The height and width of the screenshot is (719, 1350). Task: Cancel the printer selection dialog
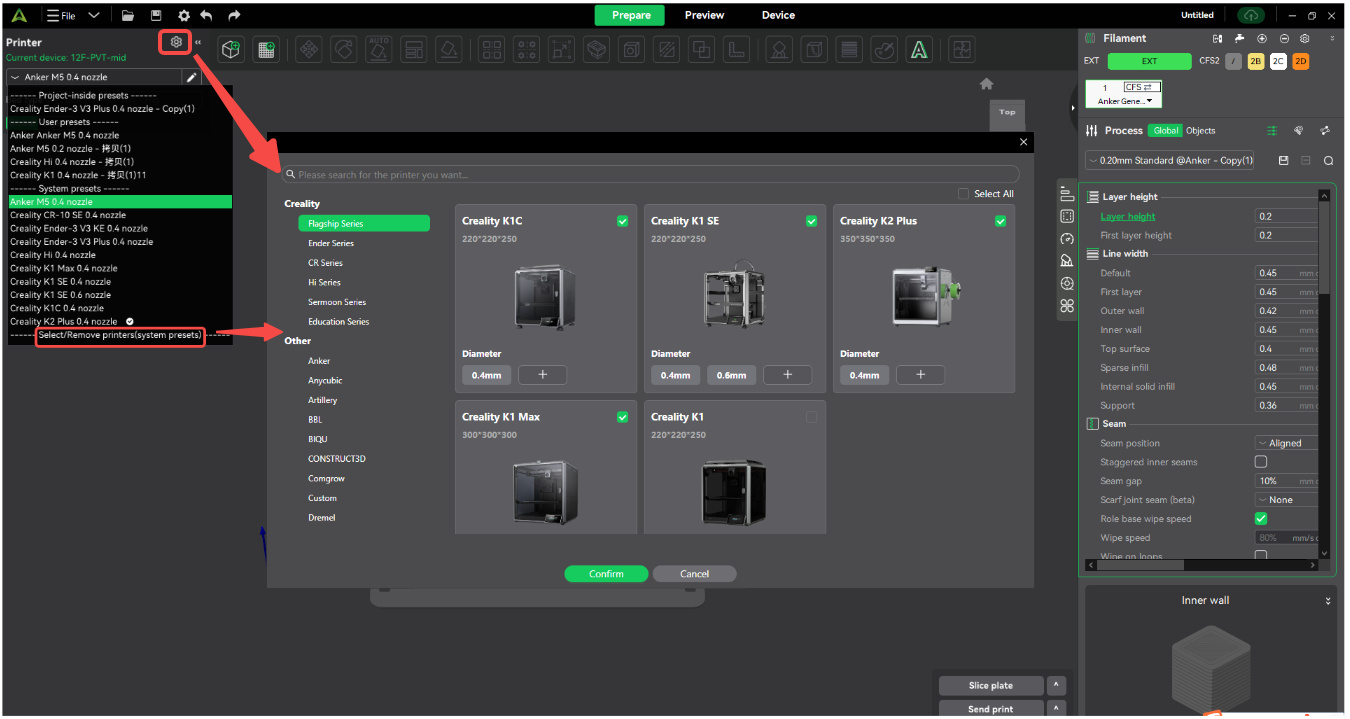pyautogui.click(x=695, y=574)
